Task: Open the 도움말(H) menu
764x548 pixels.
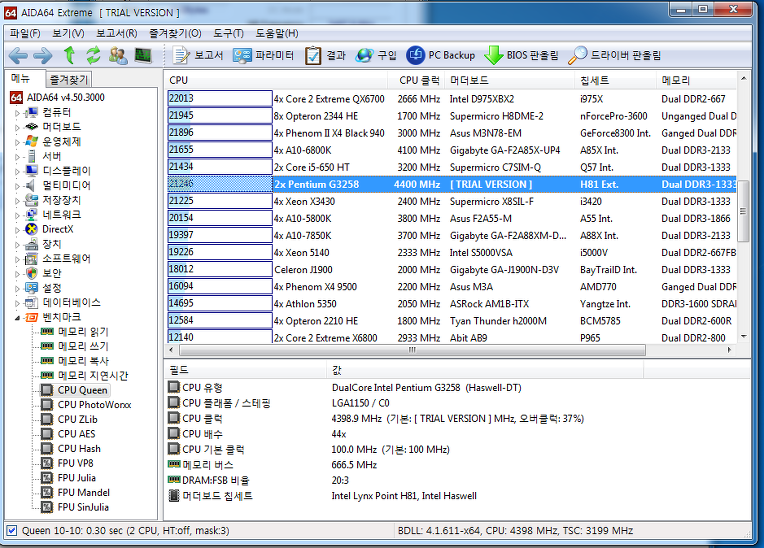Action: tap(277, 33)
